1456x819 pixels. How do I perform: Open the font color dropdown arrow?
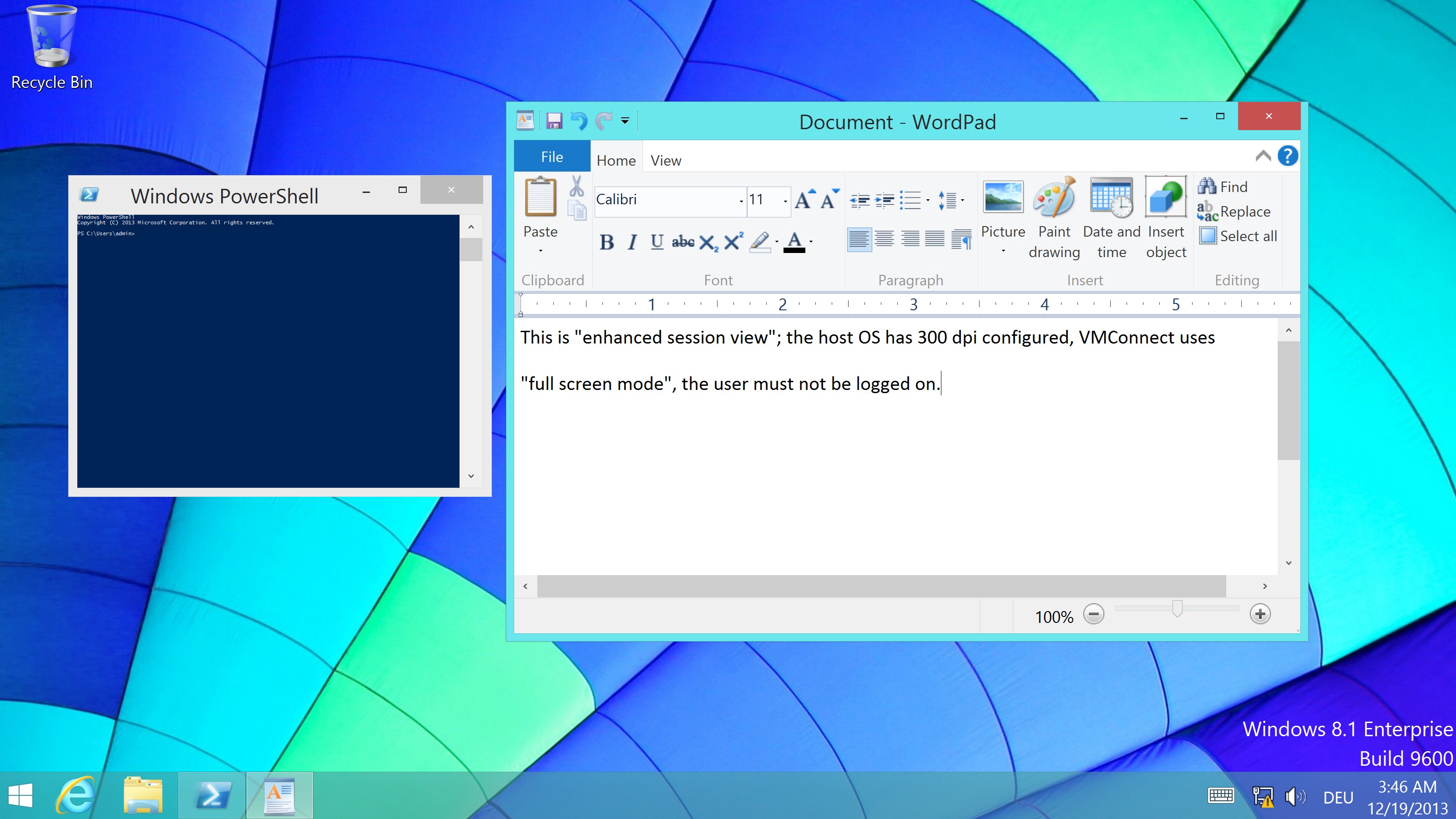tap(811, 242)
